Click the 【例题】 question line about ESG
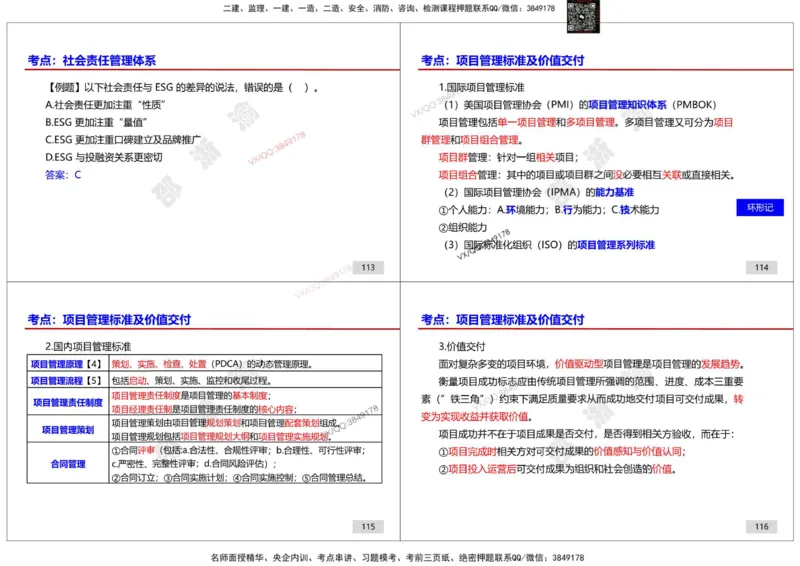800x566 pixels. coord(182,87)
